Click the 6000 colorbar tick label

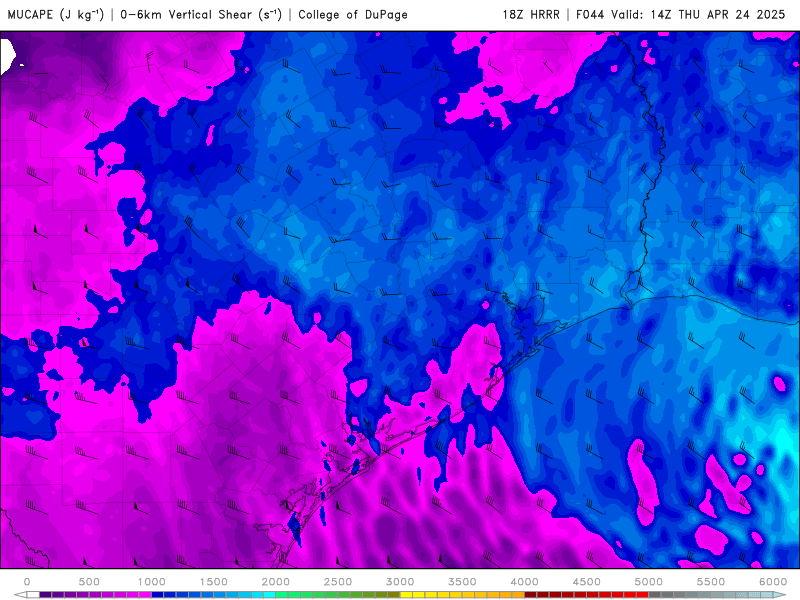click(x=773, y=582)
